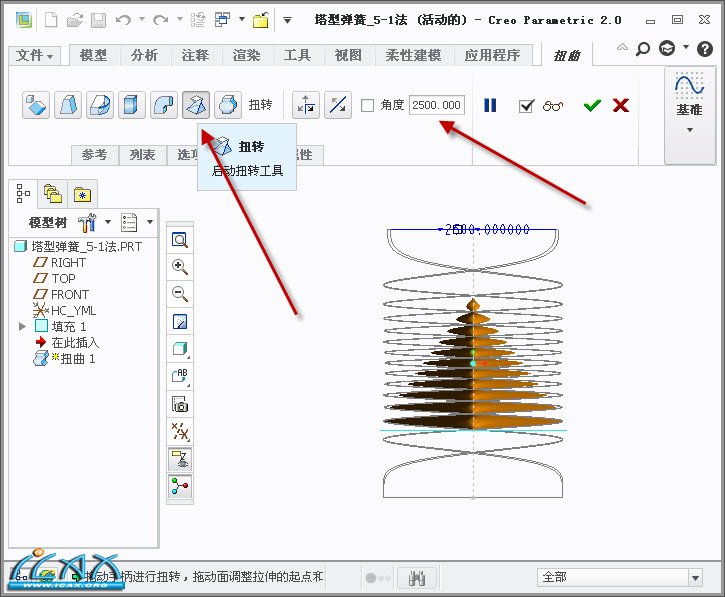Click the glasses preview icon
Viewport: 725px width, 597px height.
coord(553,105)
